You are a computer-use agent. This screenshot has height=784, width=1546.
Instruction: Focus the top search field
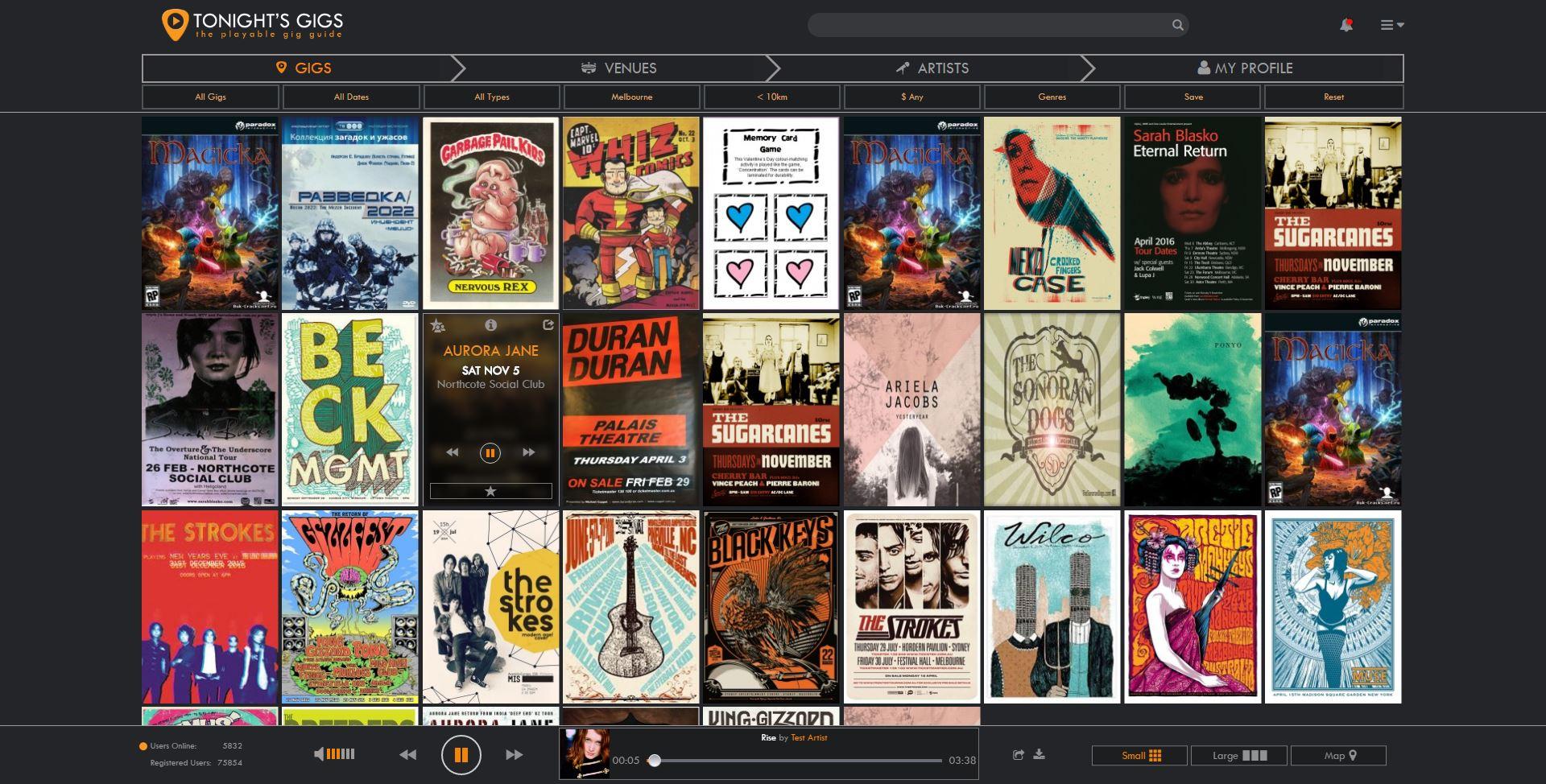[998, 25]
